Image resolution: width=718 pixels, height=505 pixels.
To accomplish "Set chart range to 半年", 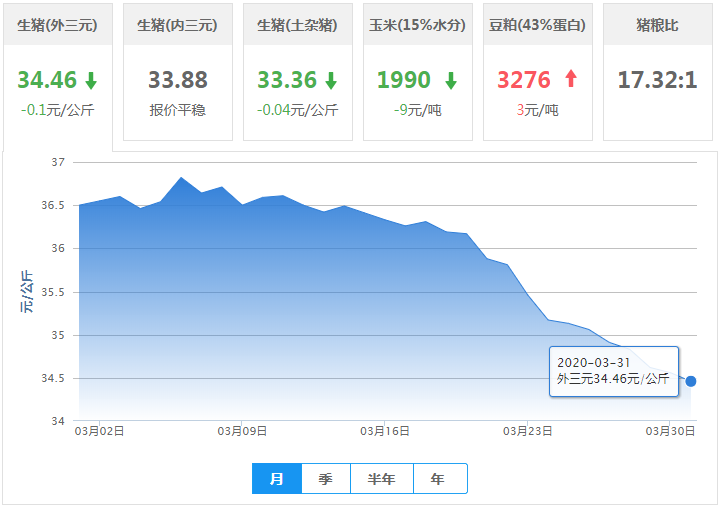I will [x=382, y=479].
